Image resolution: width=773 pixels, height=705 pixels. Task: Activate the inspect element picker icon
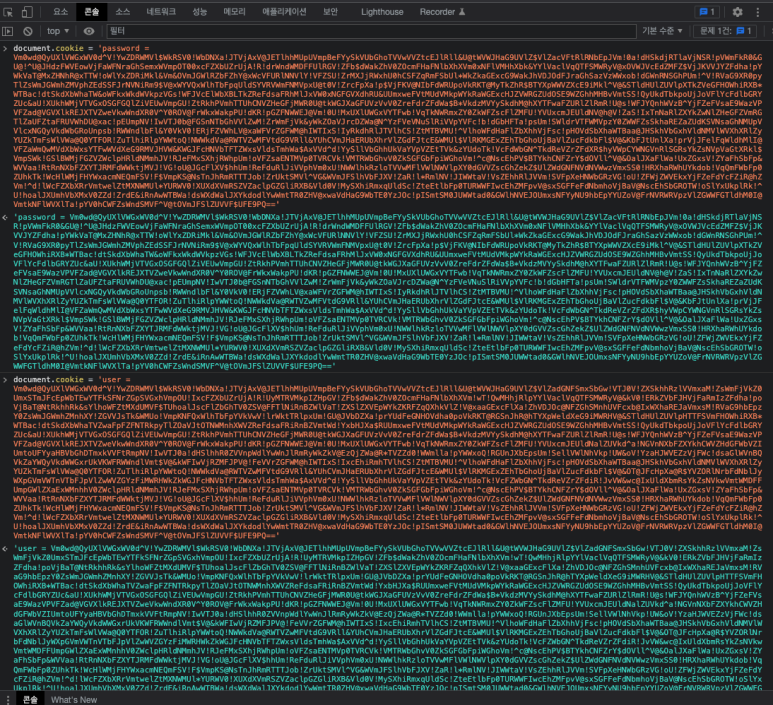8,12
